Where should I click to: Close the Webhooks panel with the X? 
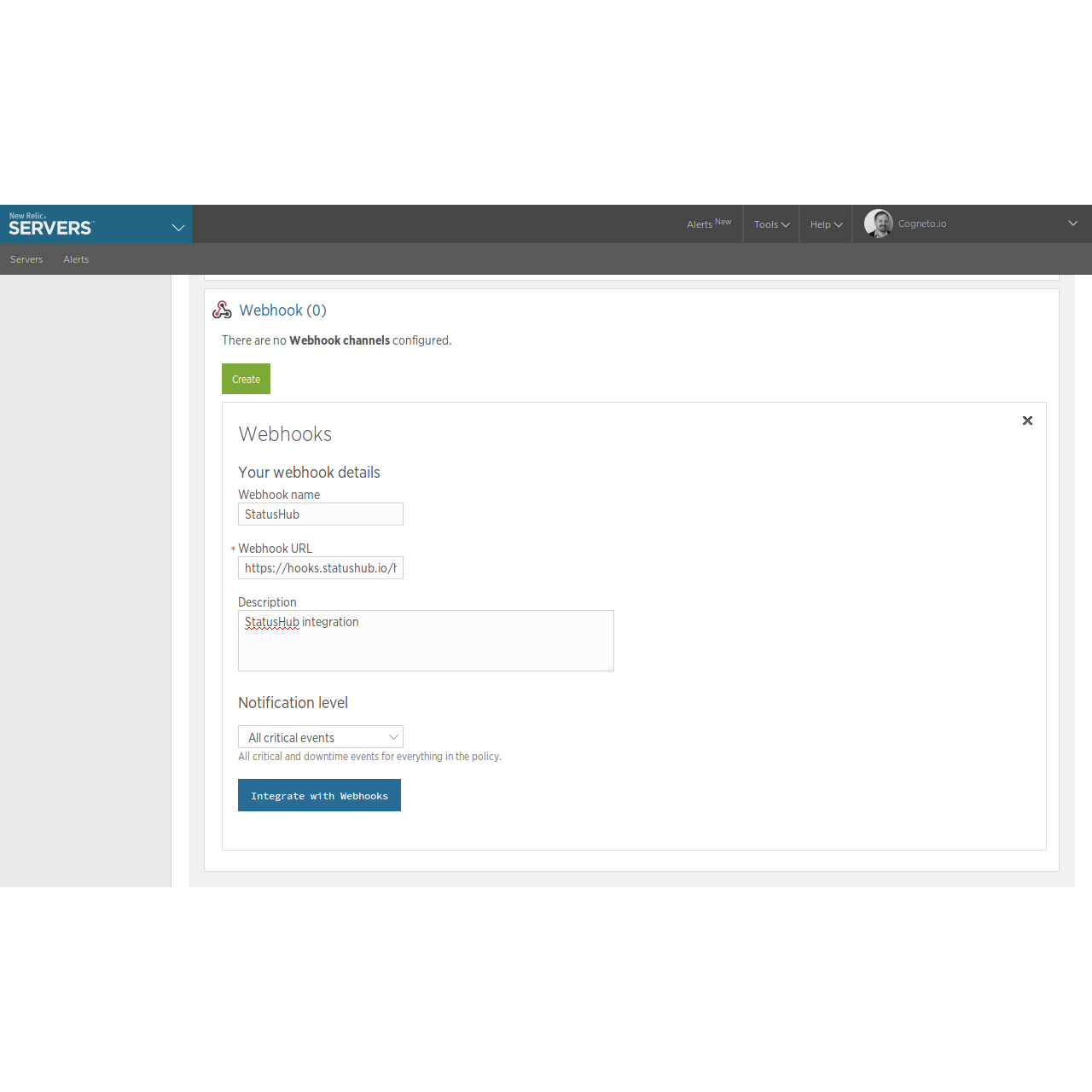[1027, 421]
